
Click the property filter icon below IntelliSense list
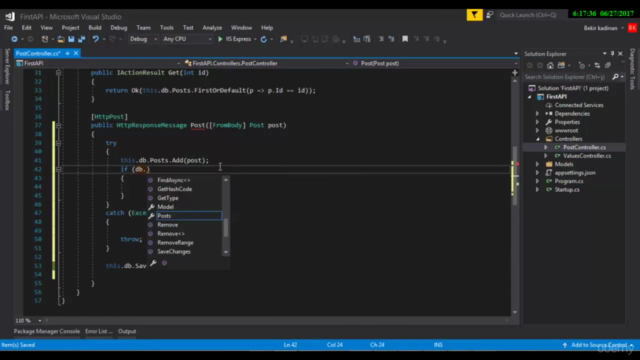153,263
